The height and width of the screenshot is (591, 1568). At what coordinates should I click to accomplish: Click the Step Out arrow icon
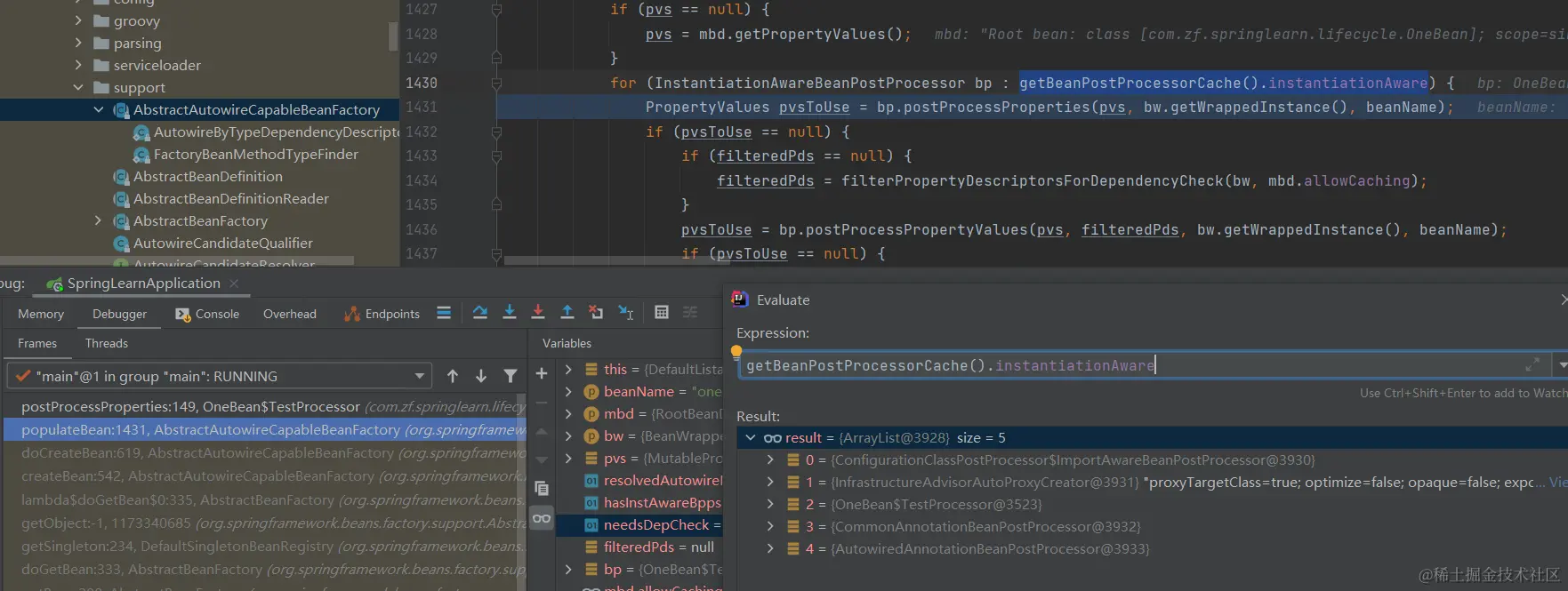tap(567, 313)
